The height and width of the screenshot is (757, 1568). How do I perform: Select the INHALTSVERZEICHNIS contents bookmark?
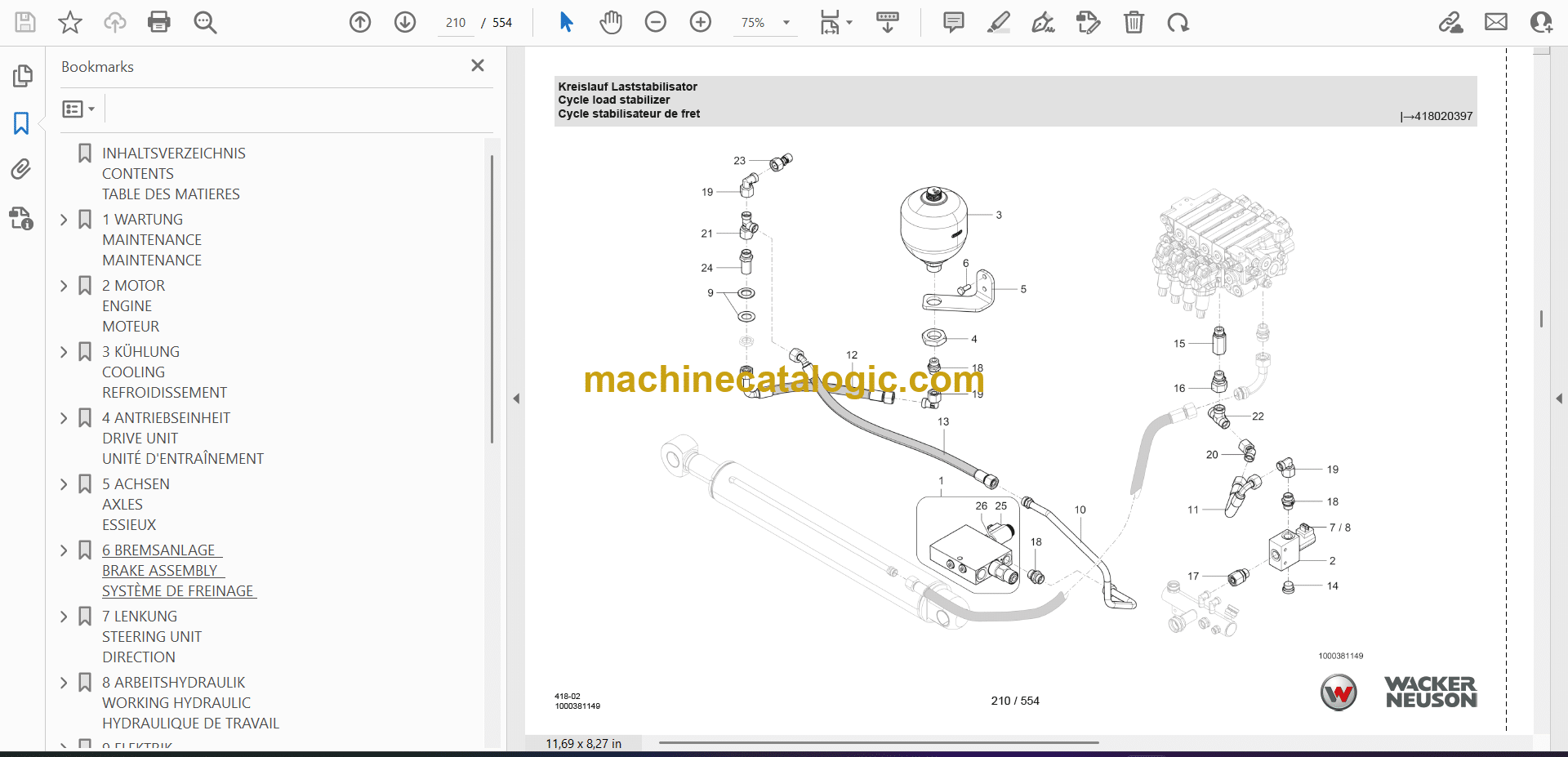click(x=173, y=154)
